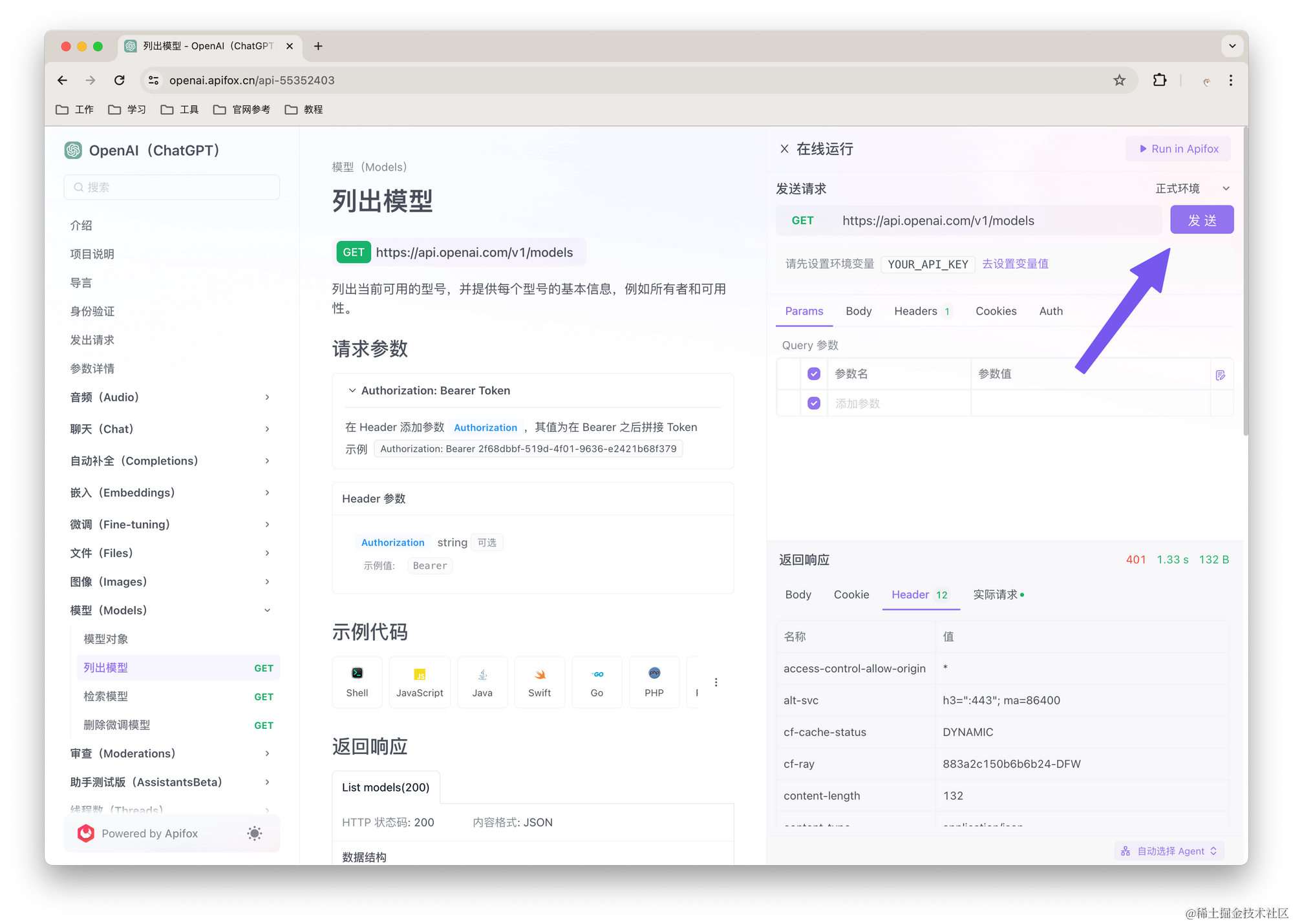Open the browser extensions puzzle icon

click(x=1160, y=80)
